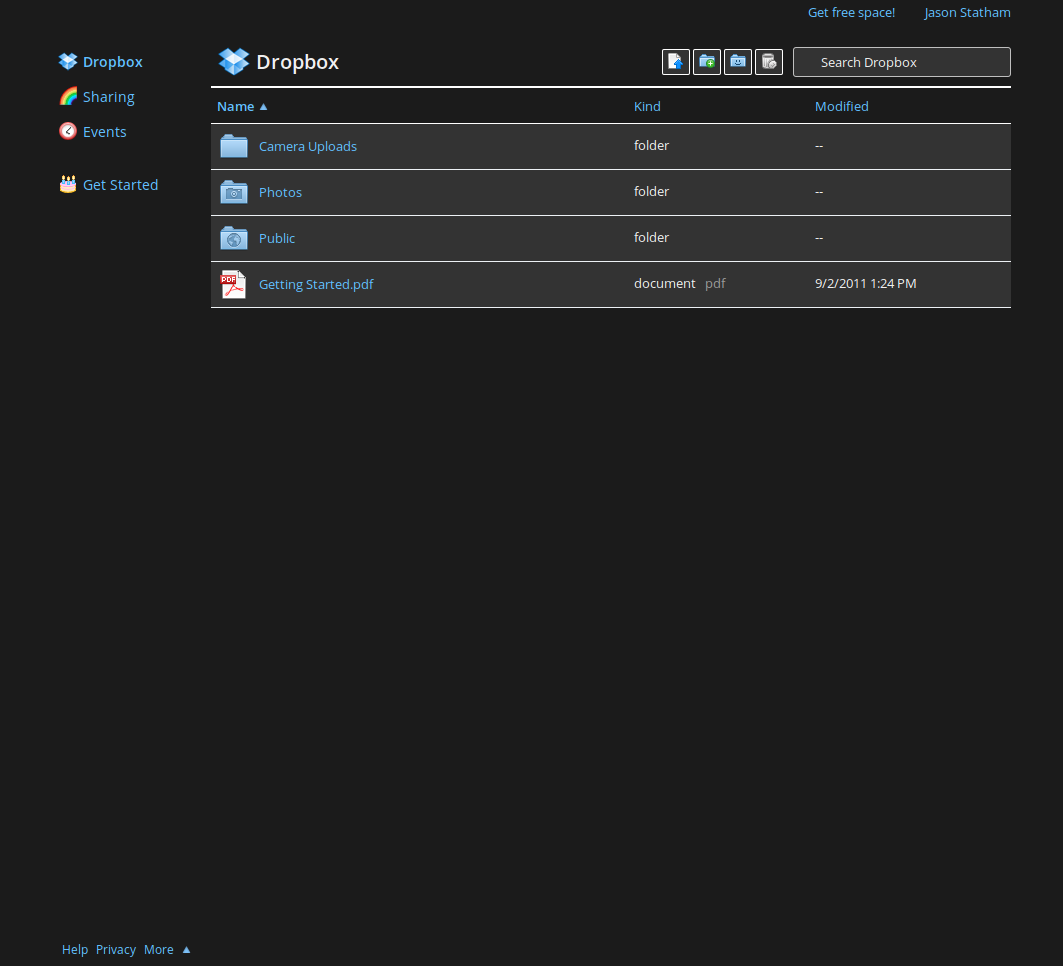Open the Camera Uploads folder icon
The width and height of the screenshot is (1063, 966).
[233, 146]
